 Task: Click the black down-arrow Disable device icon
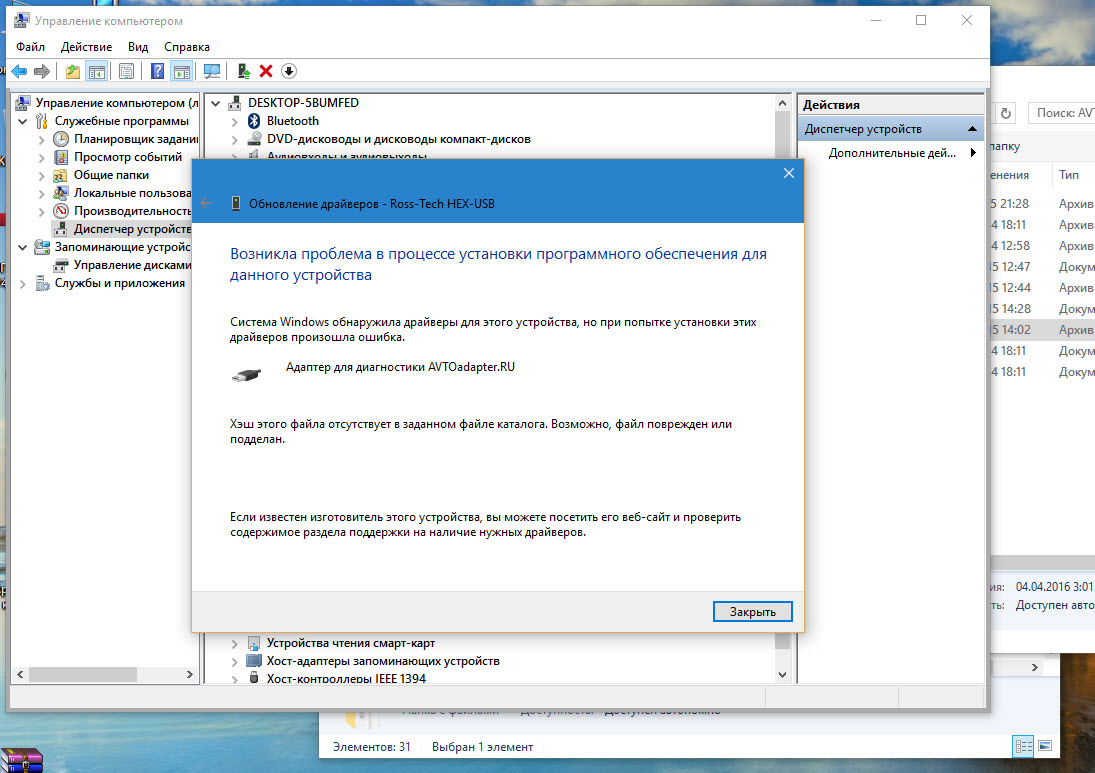[289, 71]
